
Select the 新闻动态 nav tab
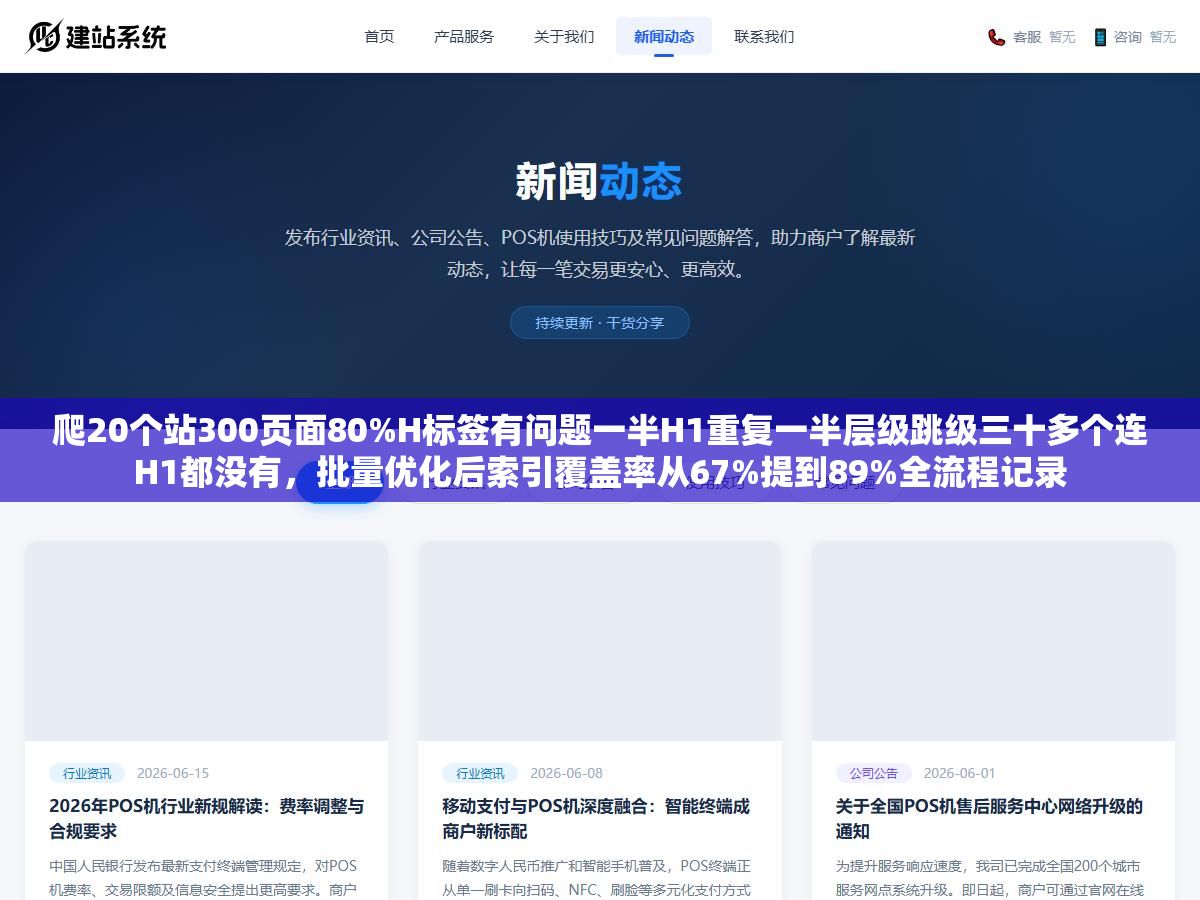click(x=664, y=36)
